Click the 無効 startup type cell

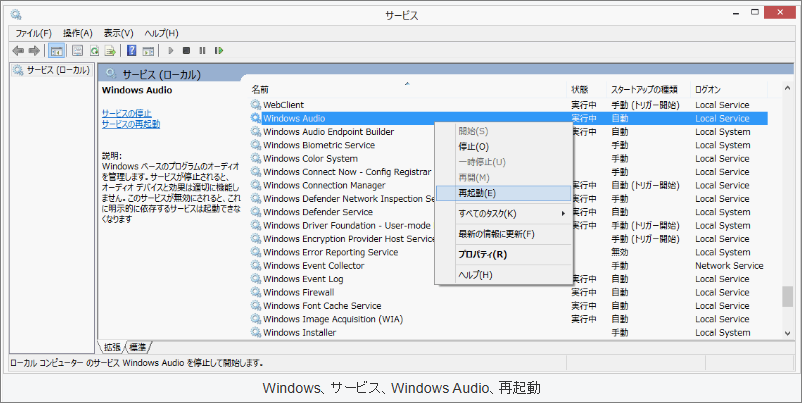620,252
